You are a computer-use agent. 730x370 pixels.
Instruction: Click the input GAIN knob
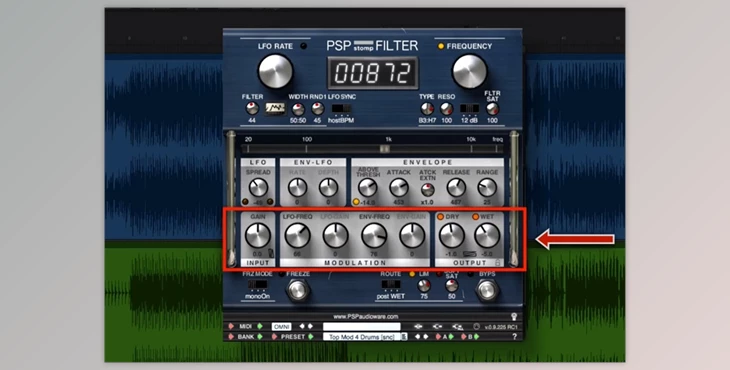click(x=258, y=235)
